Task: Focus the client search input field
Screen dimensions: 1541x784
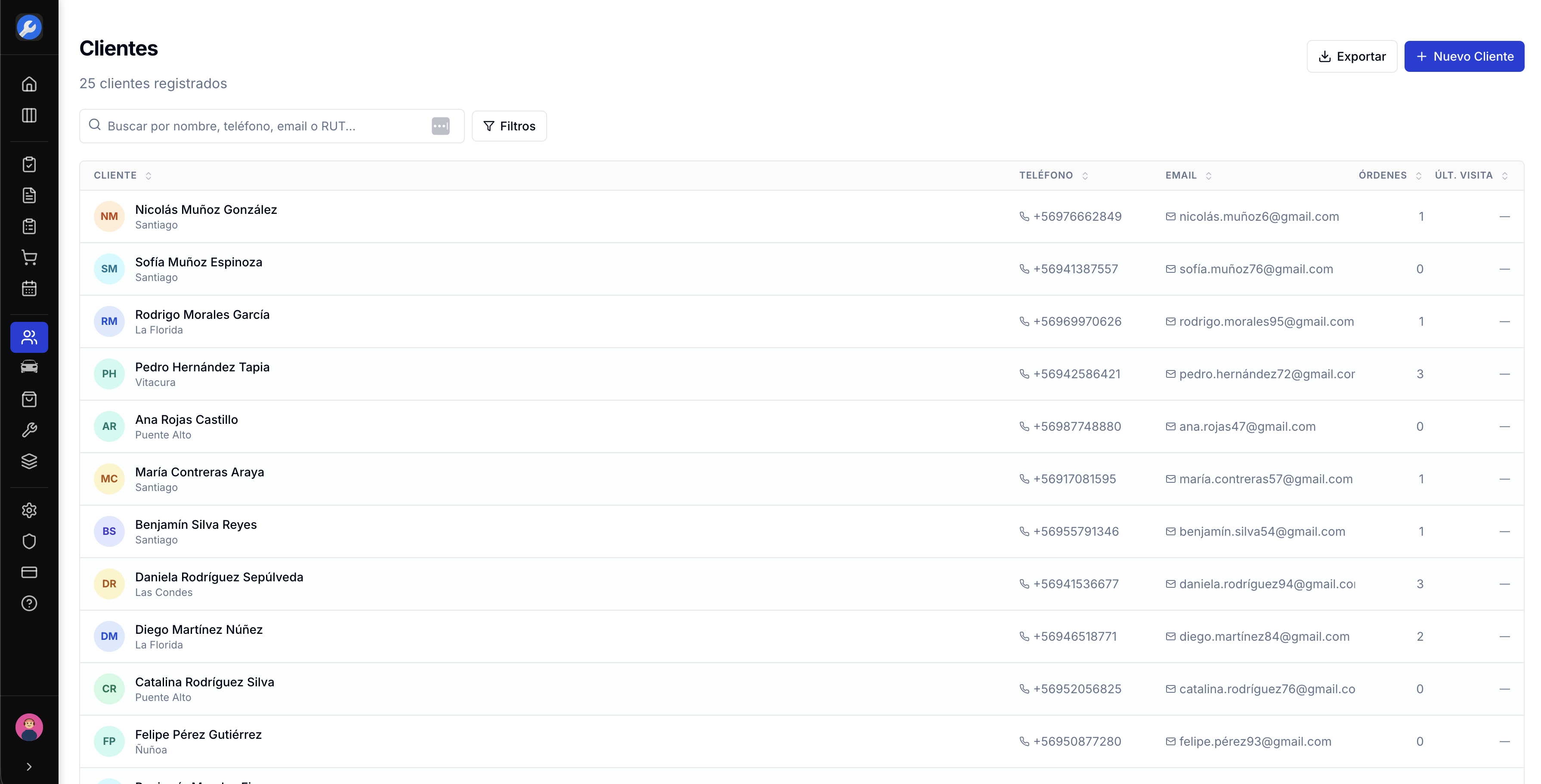Action: point(272,126)
